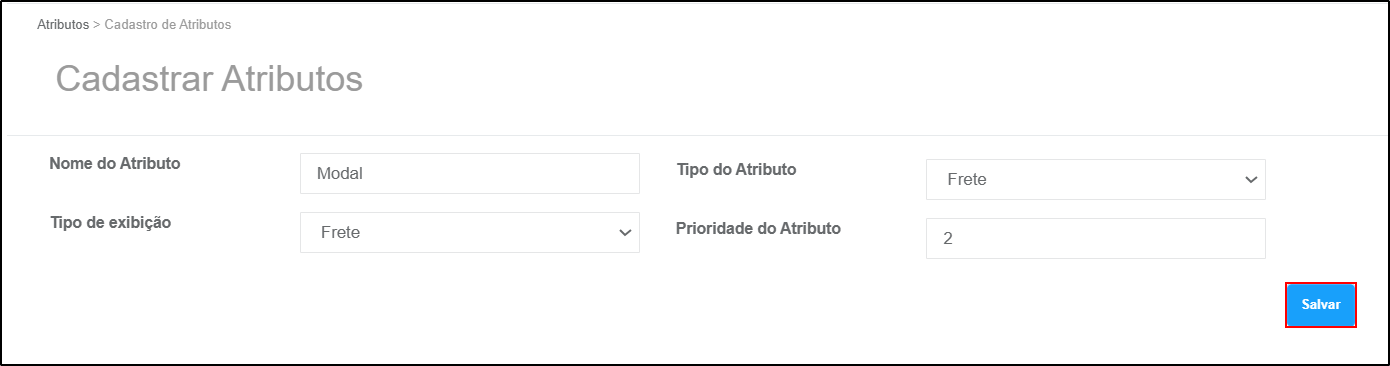The image size is (1390, 366).
Task: Go to Atributos breadcrumb link
Action: click(x=63, y=24)
